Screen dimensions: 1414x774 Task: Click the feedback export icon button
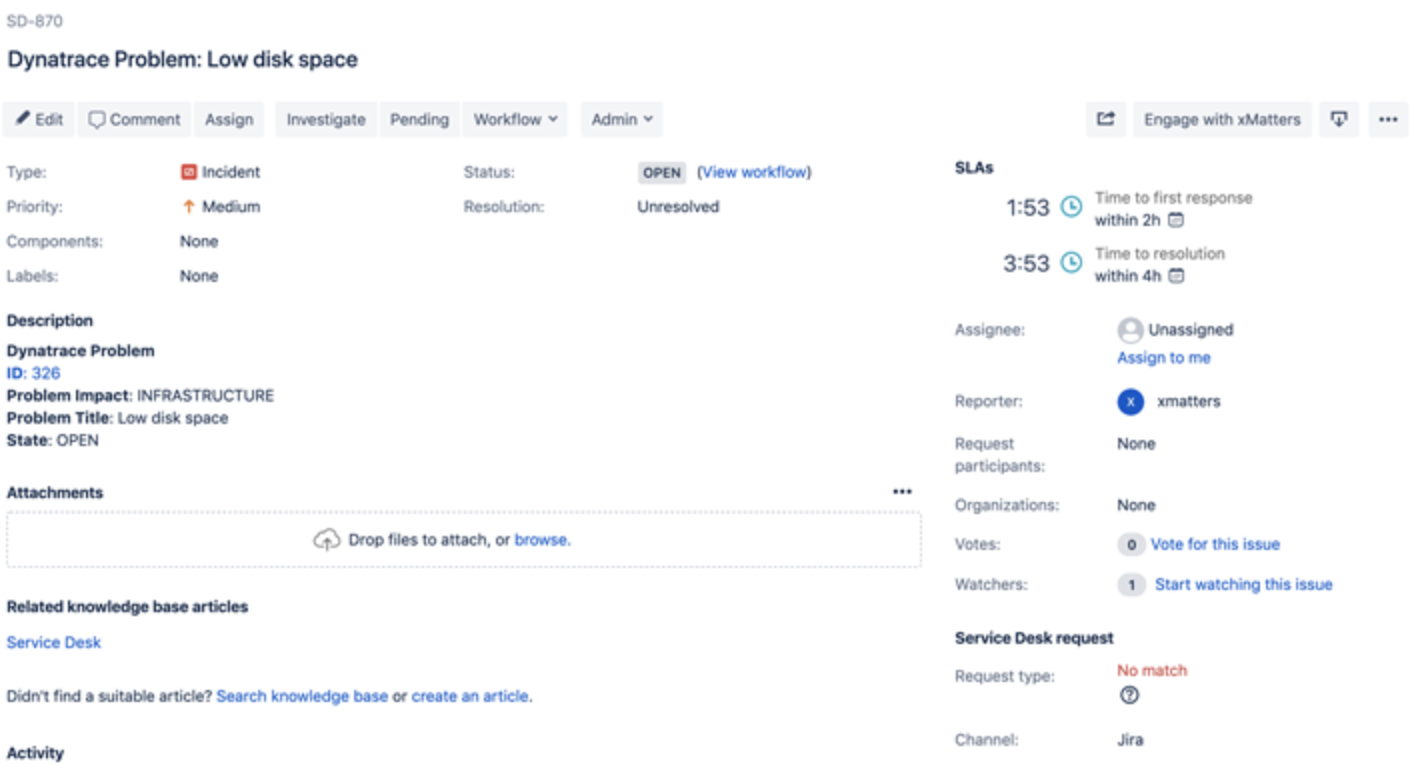coord(1339,119)
